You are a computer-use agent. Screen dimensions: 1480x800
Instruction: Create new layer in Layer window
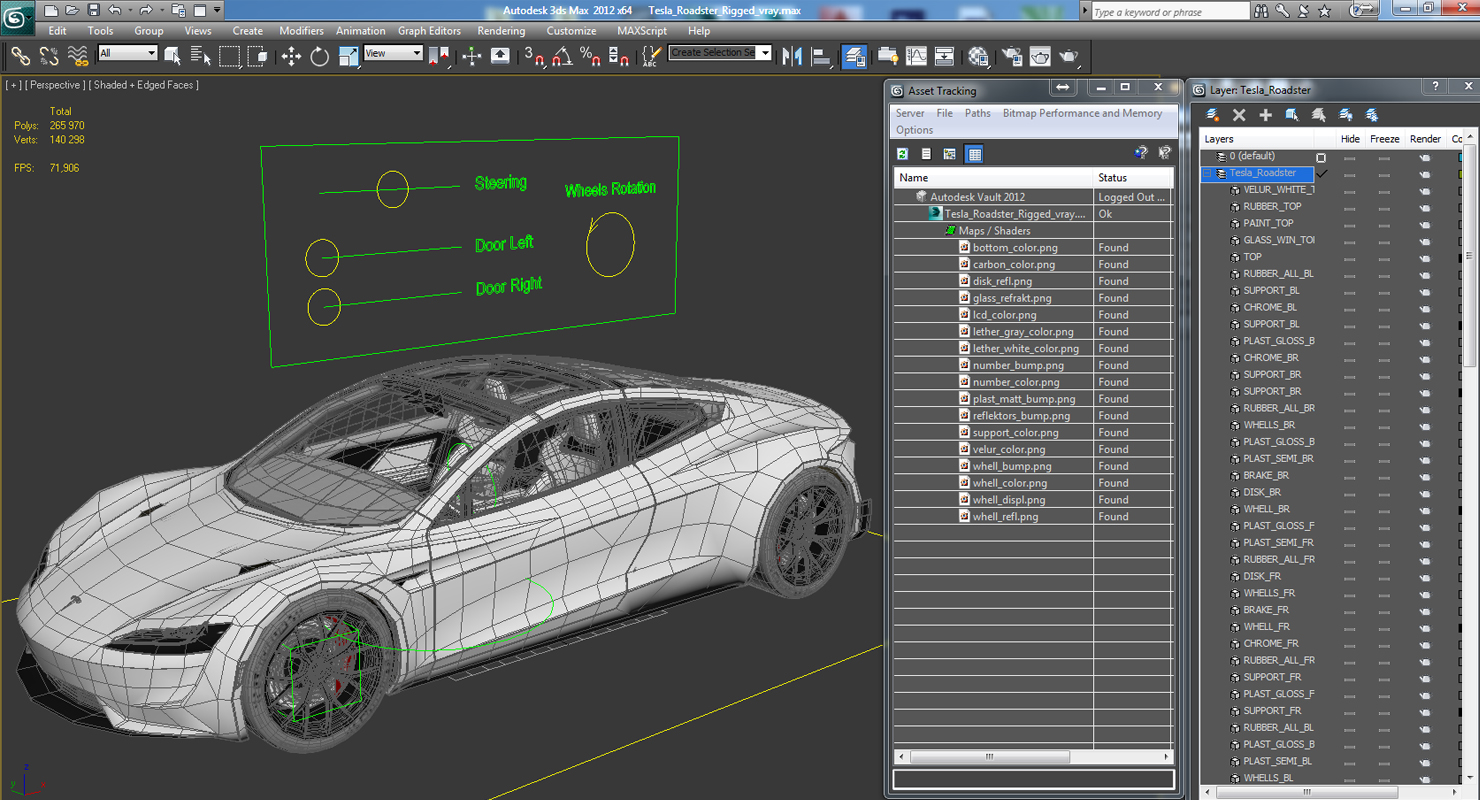1212,115
